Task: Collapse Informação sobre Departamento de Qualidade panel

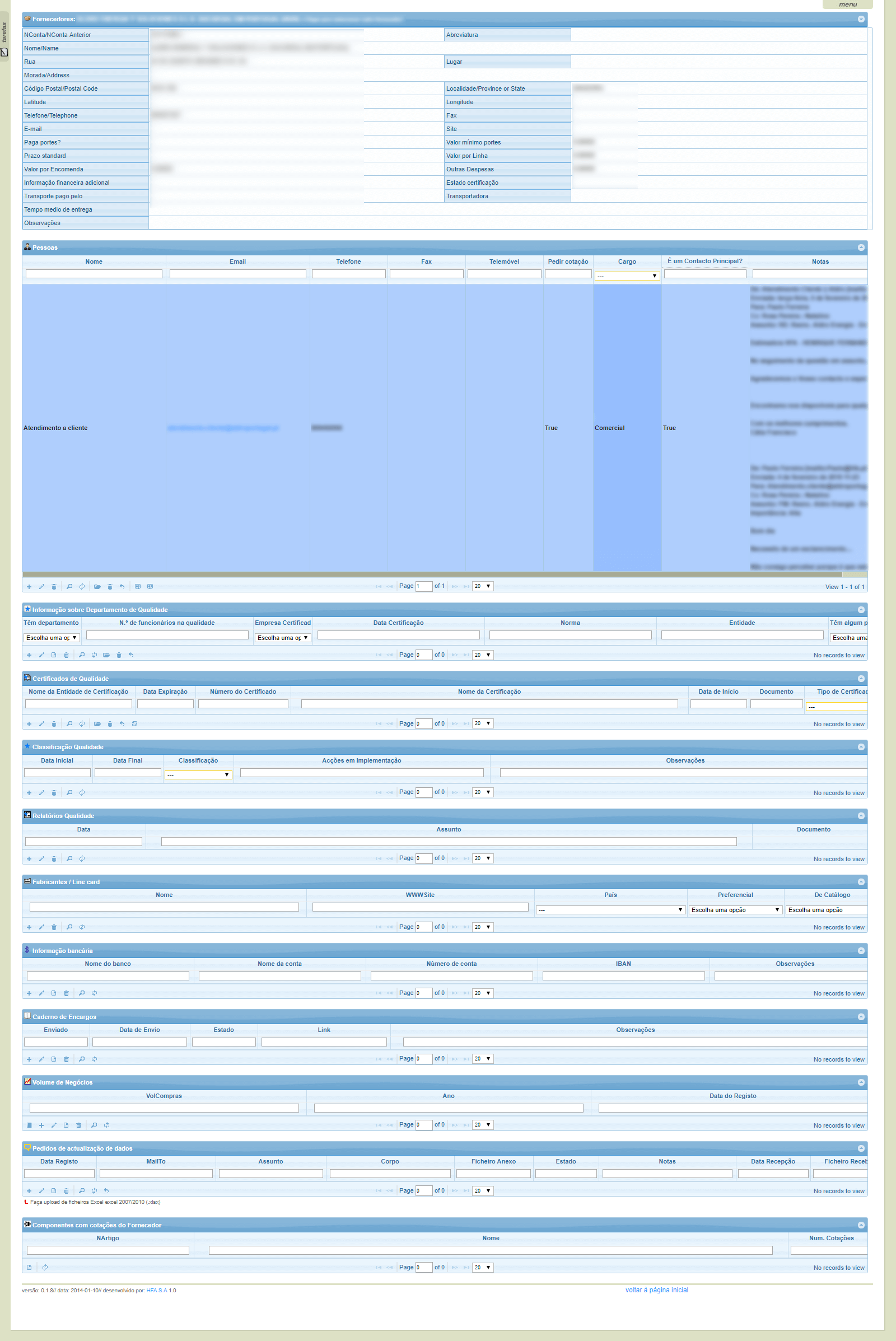Action: [861, 610]
